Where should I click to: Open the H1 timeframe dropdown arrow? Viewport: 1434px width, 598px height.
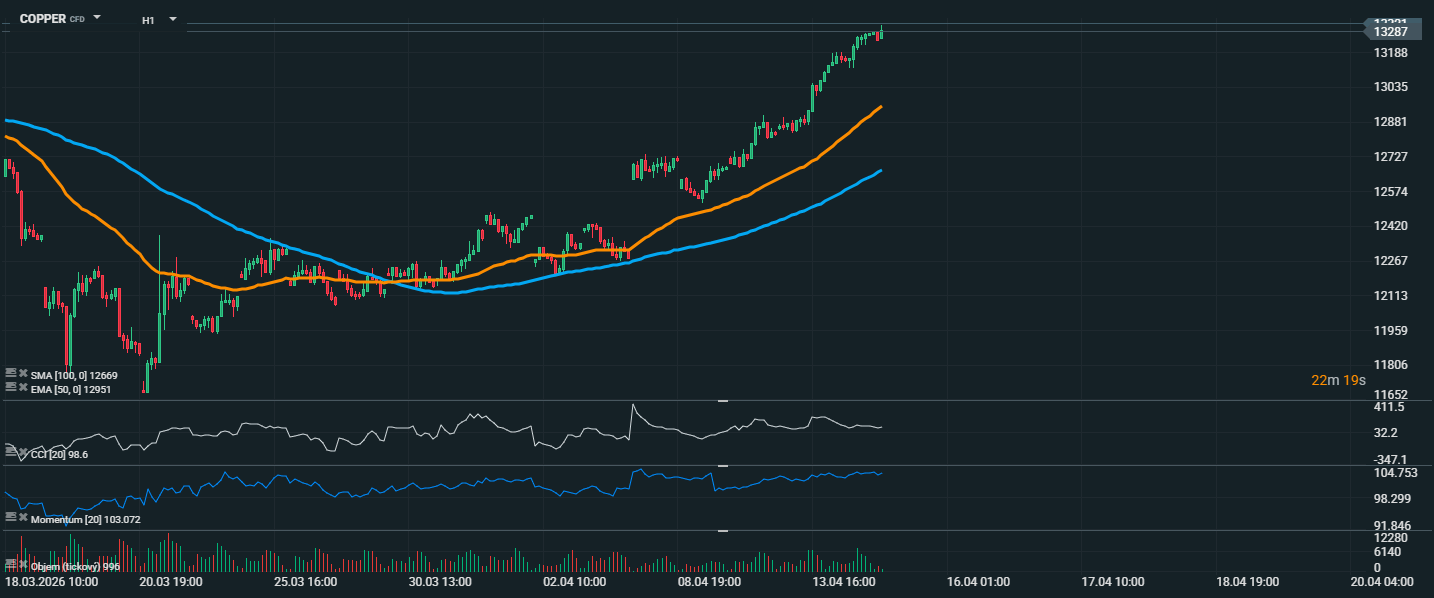[x=172, y=19]
